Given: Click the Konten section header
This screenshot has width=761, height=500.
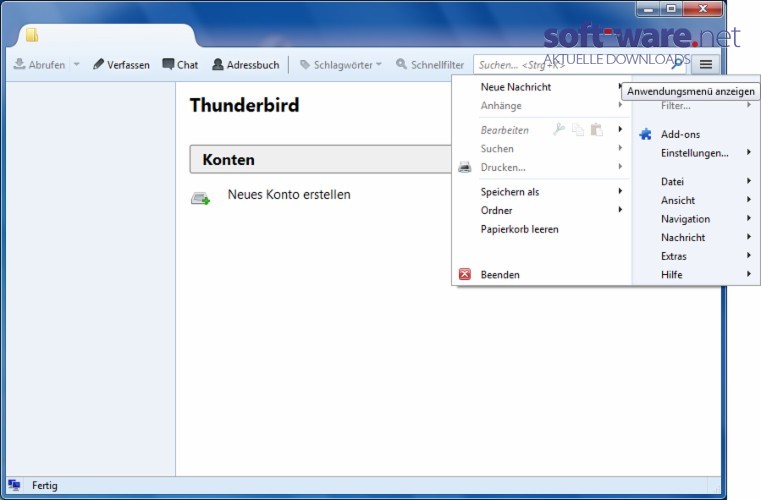Looking at the screenshot, I should tap(320, 159).
